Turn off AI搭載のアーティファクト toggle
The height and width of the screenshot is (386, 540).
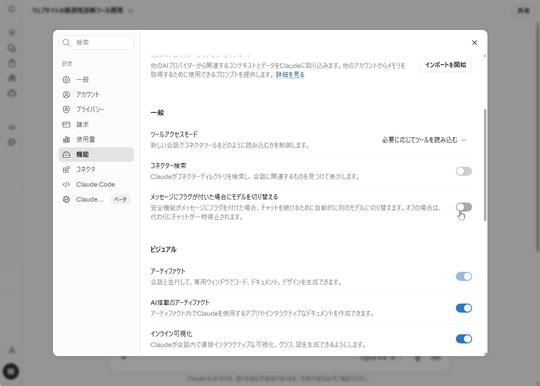[x=464, y=308]
